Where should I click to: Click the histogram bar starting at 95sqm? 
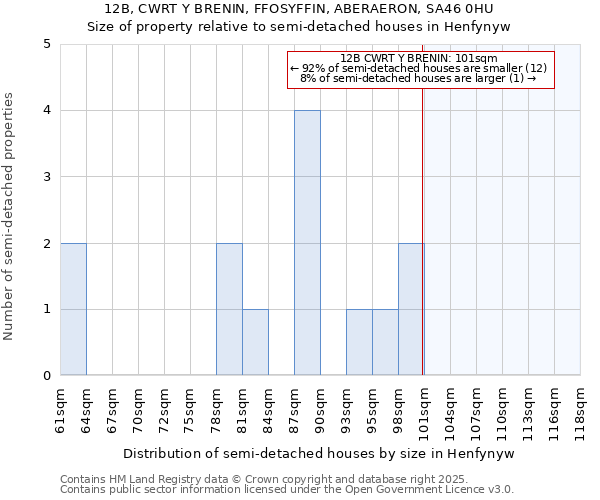click(386, 342)
